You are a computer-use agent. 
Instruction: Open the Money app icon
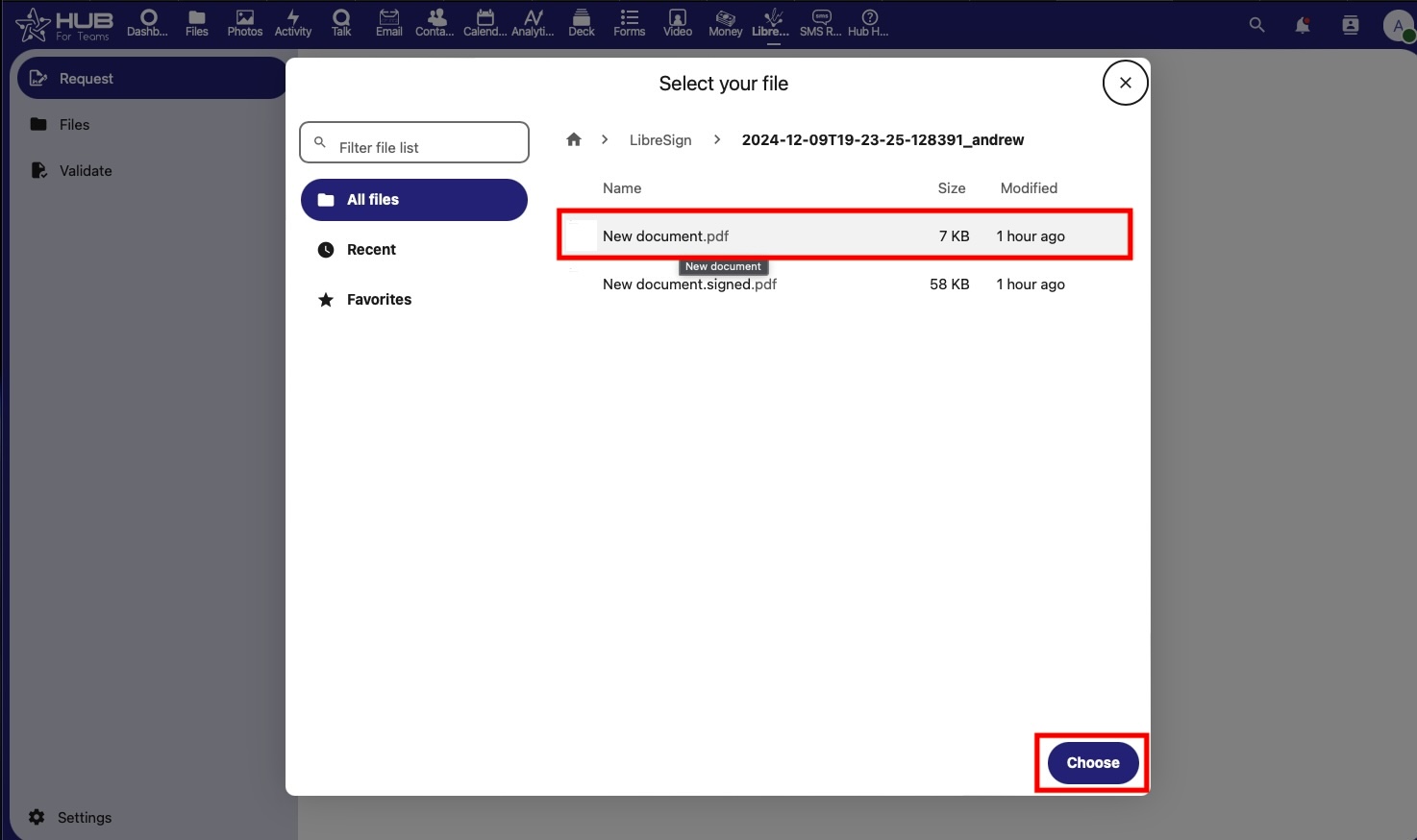726,23
